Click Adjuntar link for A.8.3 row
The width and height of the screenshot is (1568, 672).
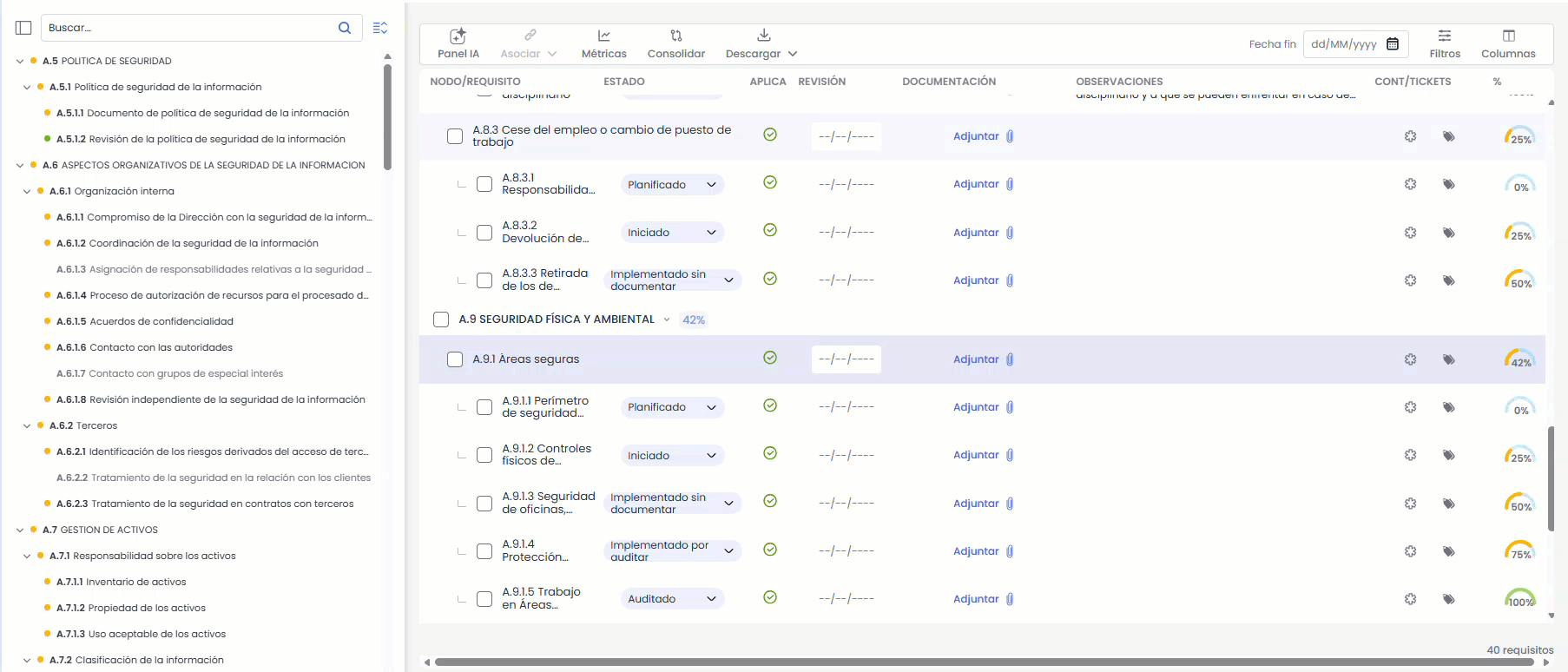pos(976,136)
